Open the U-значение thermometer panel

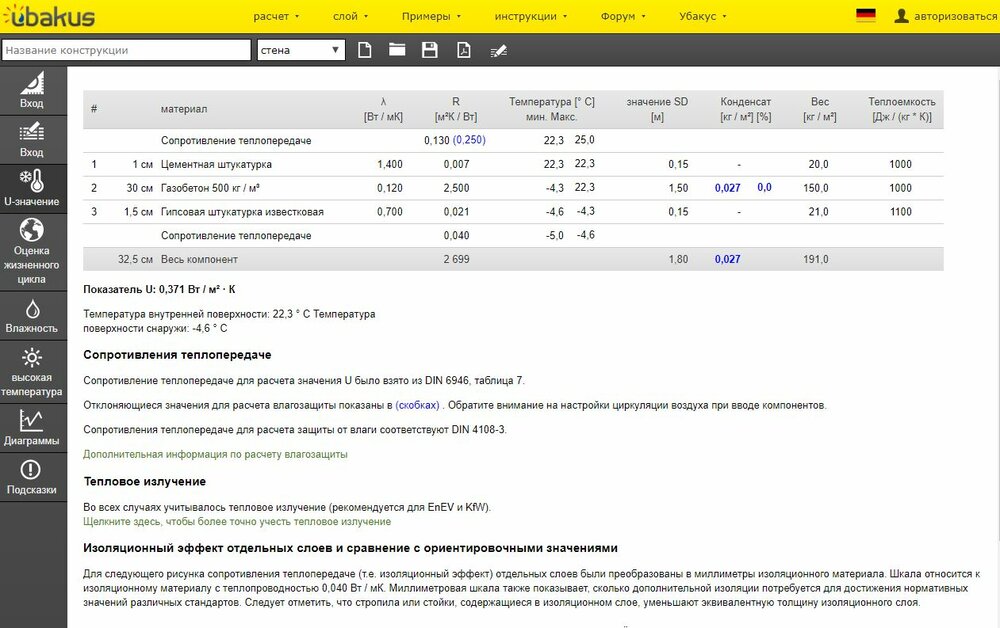(32, 189)
